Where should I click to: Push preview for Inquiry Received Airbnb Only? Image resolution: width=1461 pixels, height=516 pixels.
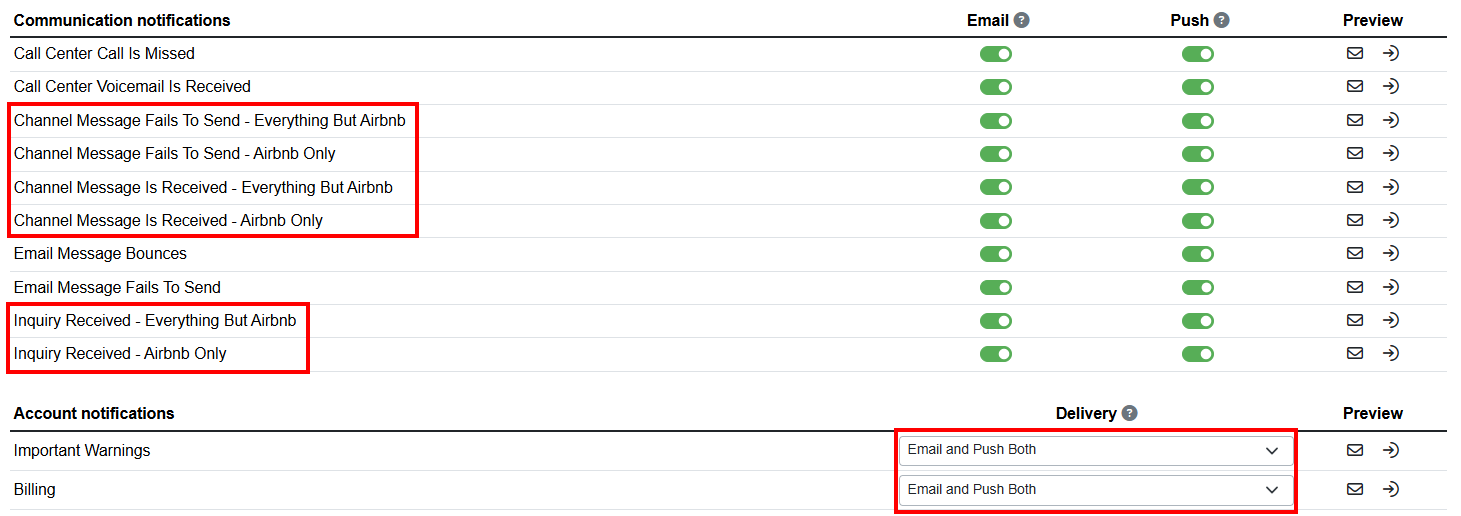(1390, 353)
